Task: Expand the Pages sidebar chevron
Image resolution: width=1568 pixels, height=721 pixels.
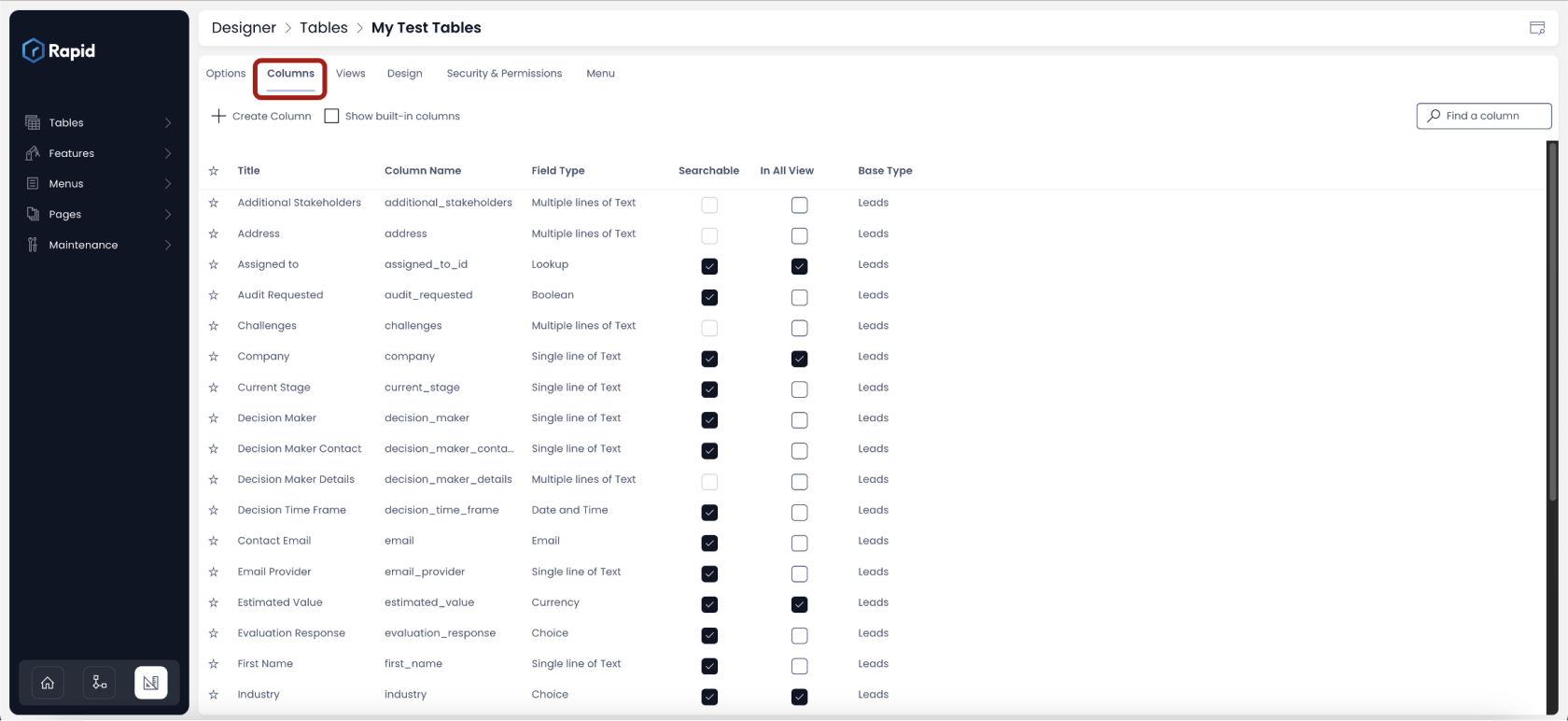Action: point(168,214)
